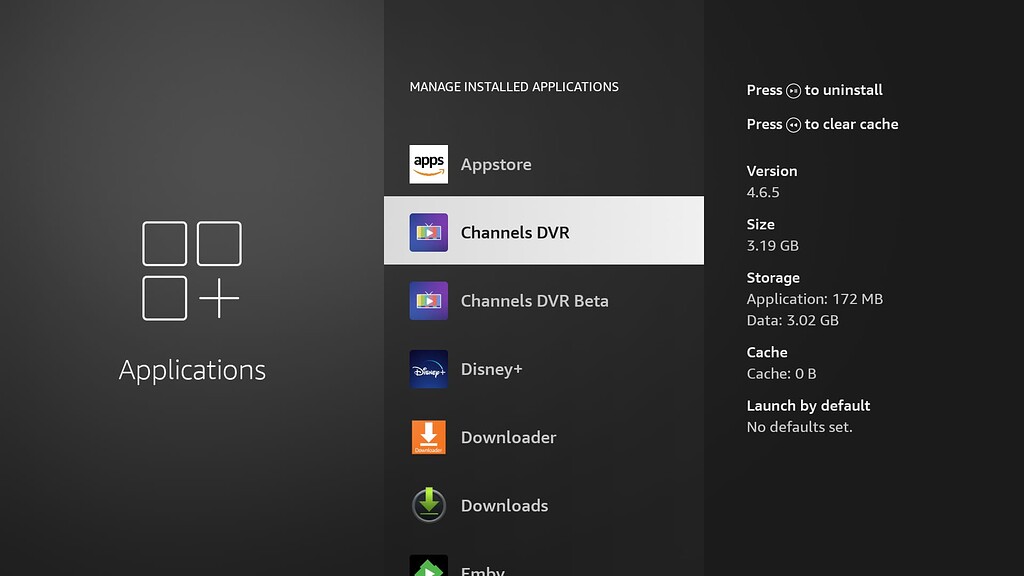Open the Appstore app icon
The width and height of the screenshot is (1024, 576).
coord(428,164)
